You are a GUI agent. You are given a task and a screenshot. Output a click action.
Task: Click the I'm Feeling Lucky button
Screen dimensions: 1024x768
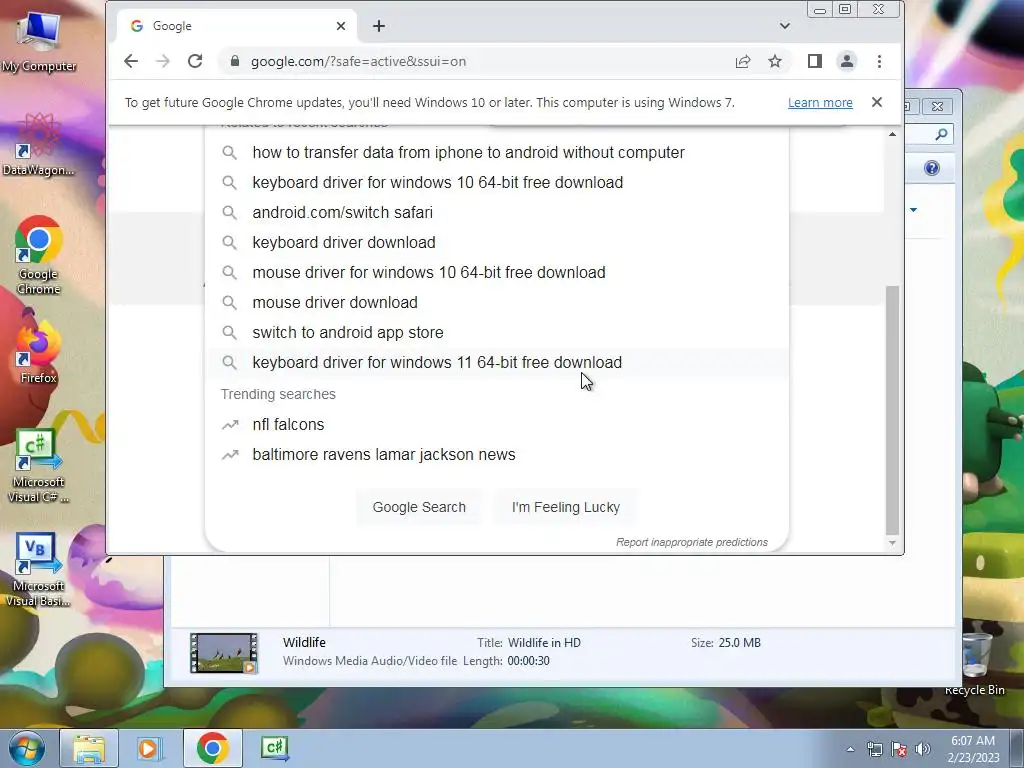tap(566, 507)
